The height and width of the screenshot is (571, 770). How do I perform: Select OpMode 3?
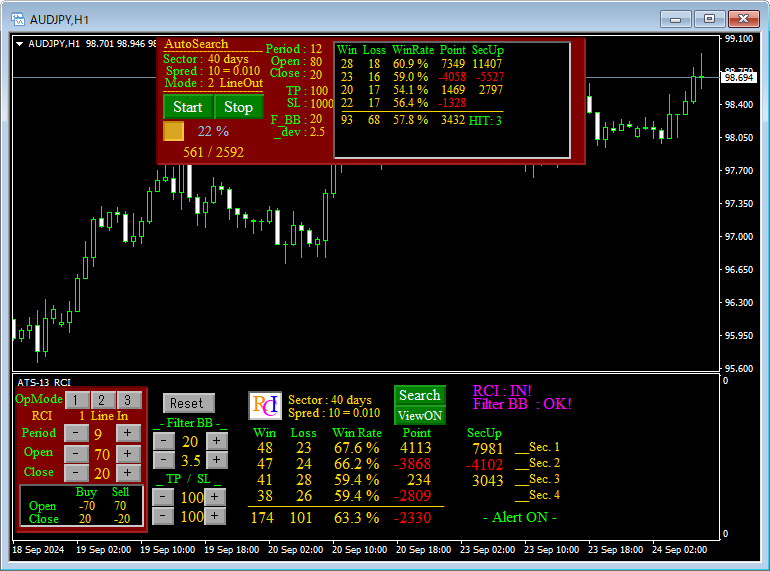tap(129, 400)
